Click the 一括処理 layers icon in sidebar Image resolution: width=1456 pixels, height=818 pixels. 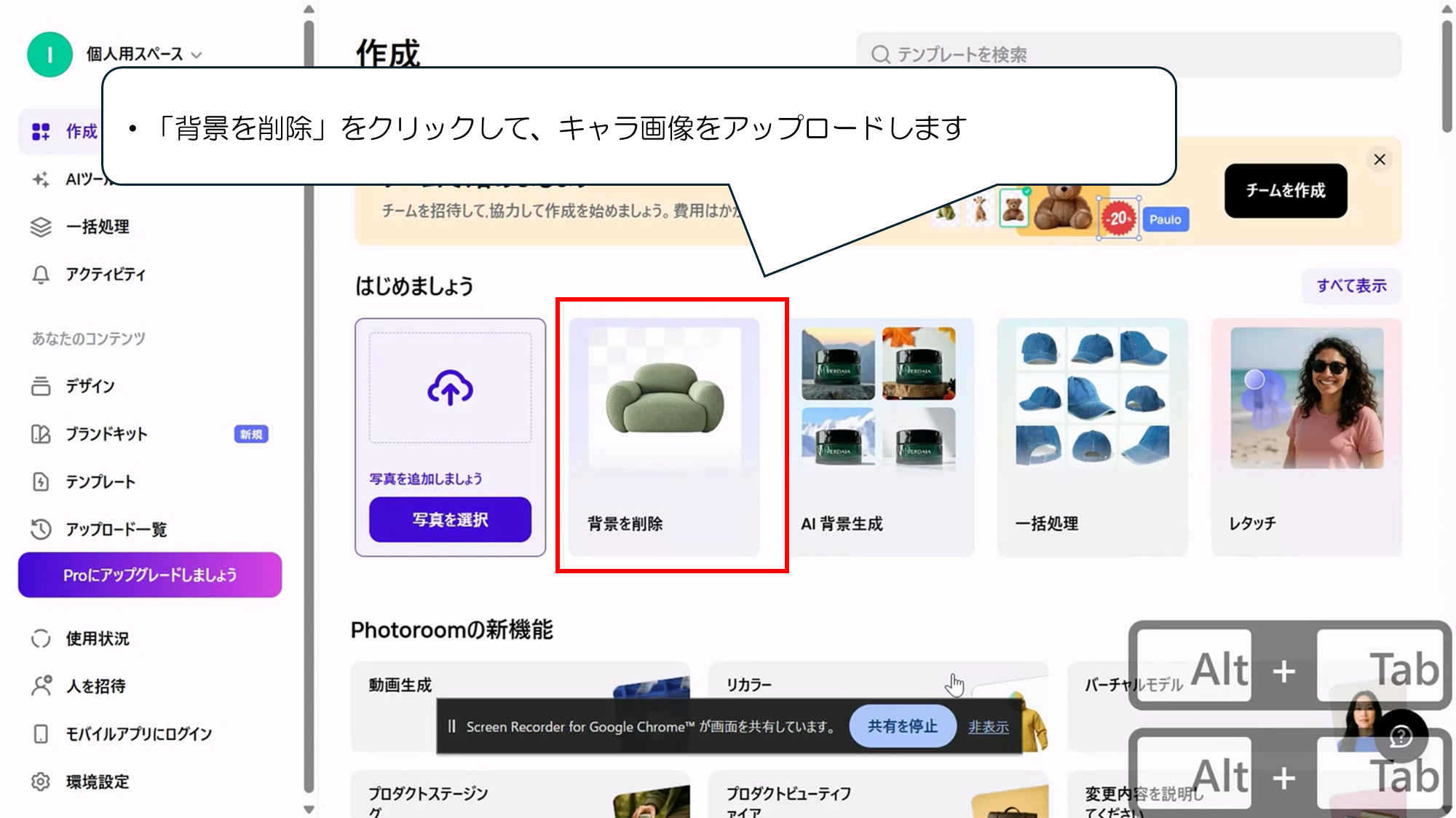pos(41,227)
